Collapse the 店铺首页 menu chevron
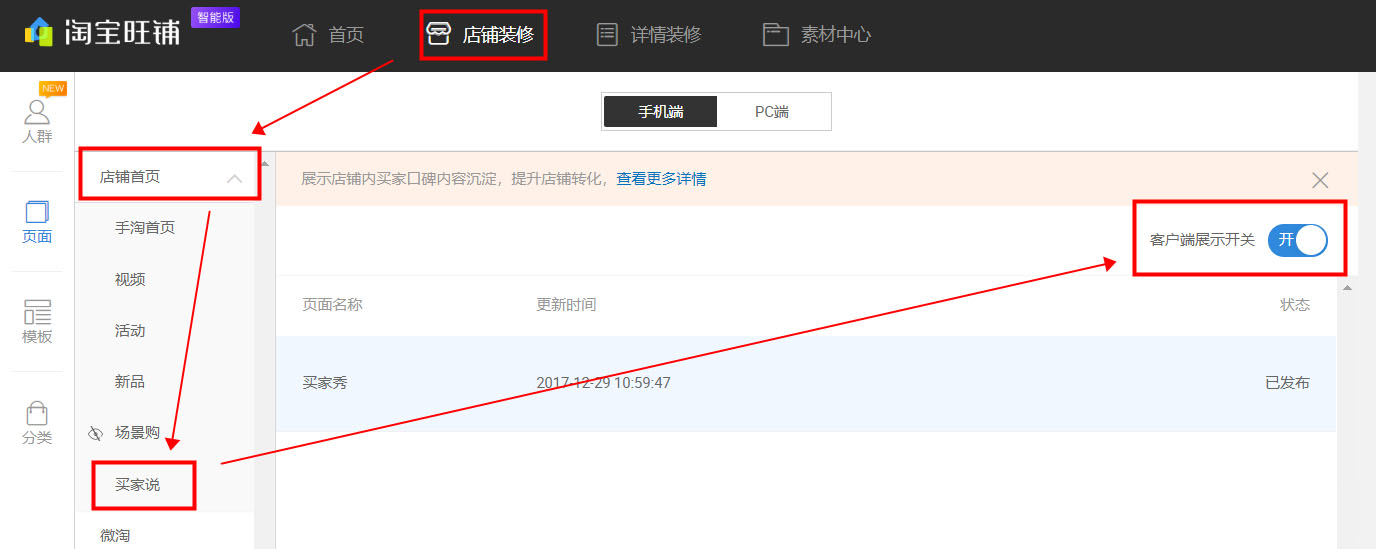1376x549 pixels. click(x=234, y=178)
